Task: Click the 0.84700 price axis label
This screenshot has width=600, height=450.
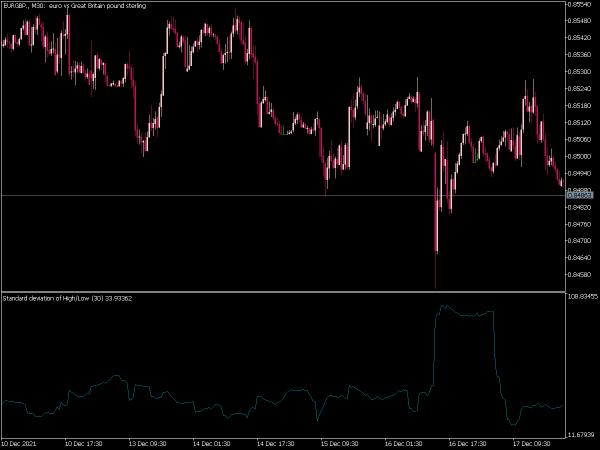Action: (579, 241)
